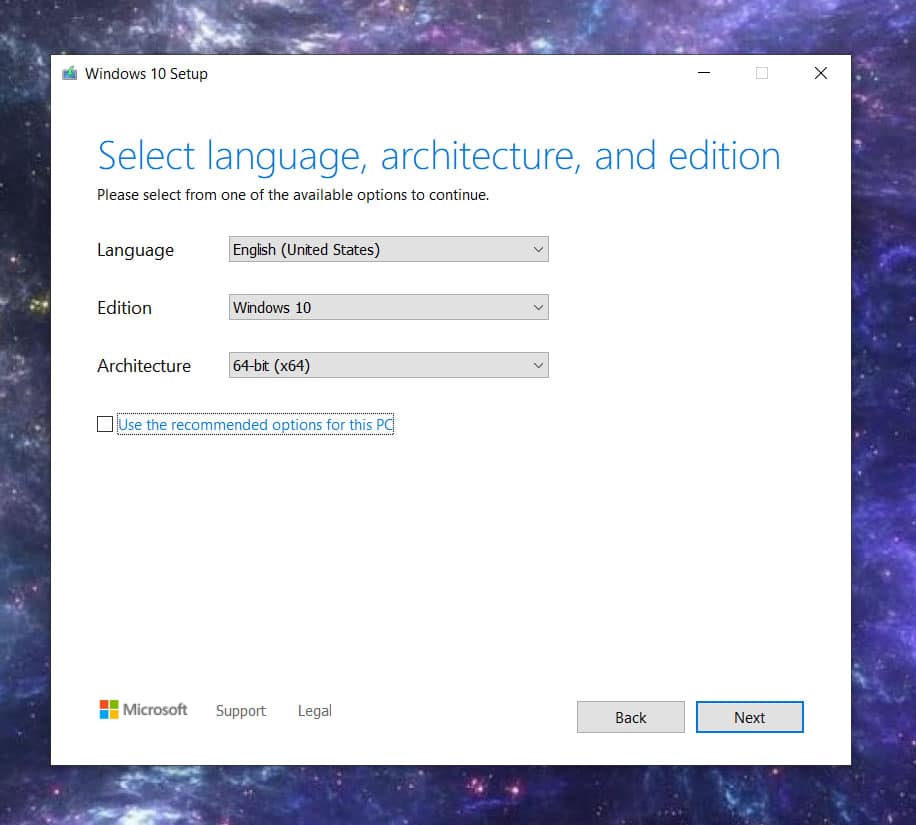Click the 'Select language, architecture, and edition' heading
The image size is (916, 825).
438,157
